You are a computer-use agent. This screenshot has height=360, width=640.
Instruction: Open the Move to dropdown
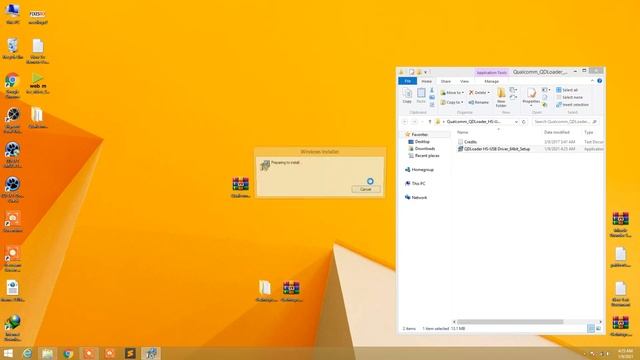pyautogui.click(x=452, y=93)
